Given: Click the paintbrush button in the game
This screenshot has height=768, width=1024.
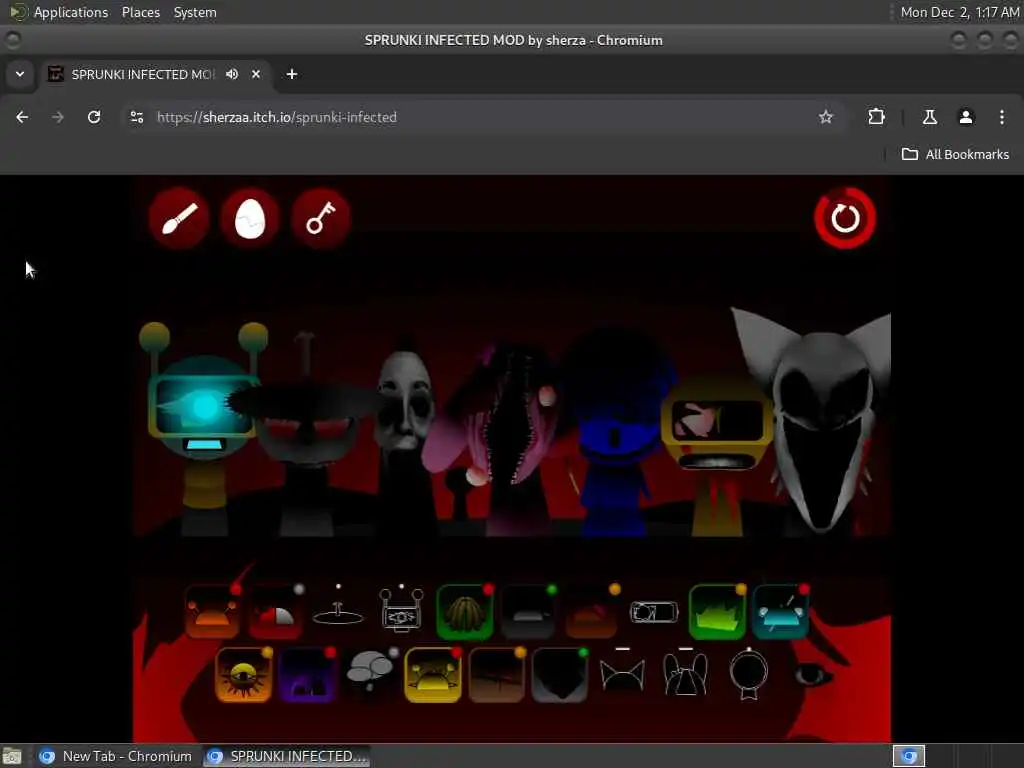Looking at the screenshot, I should click(x=178, y=218).
